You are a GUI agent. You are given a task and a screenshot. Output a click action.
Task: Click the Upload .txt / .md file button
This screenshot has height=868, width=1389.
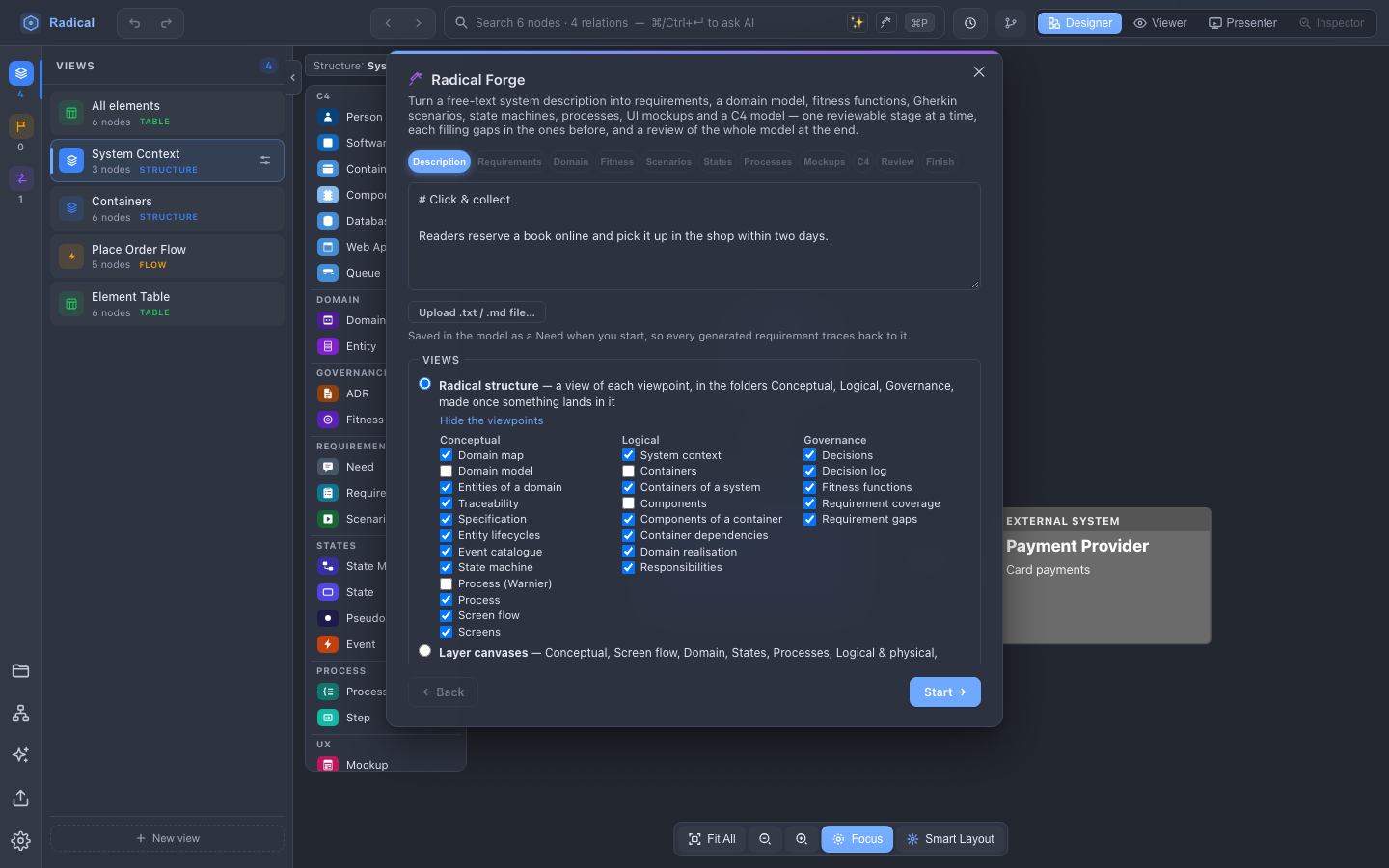point(477,312)
